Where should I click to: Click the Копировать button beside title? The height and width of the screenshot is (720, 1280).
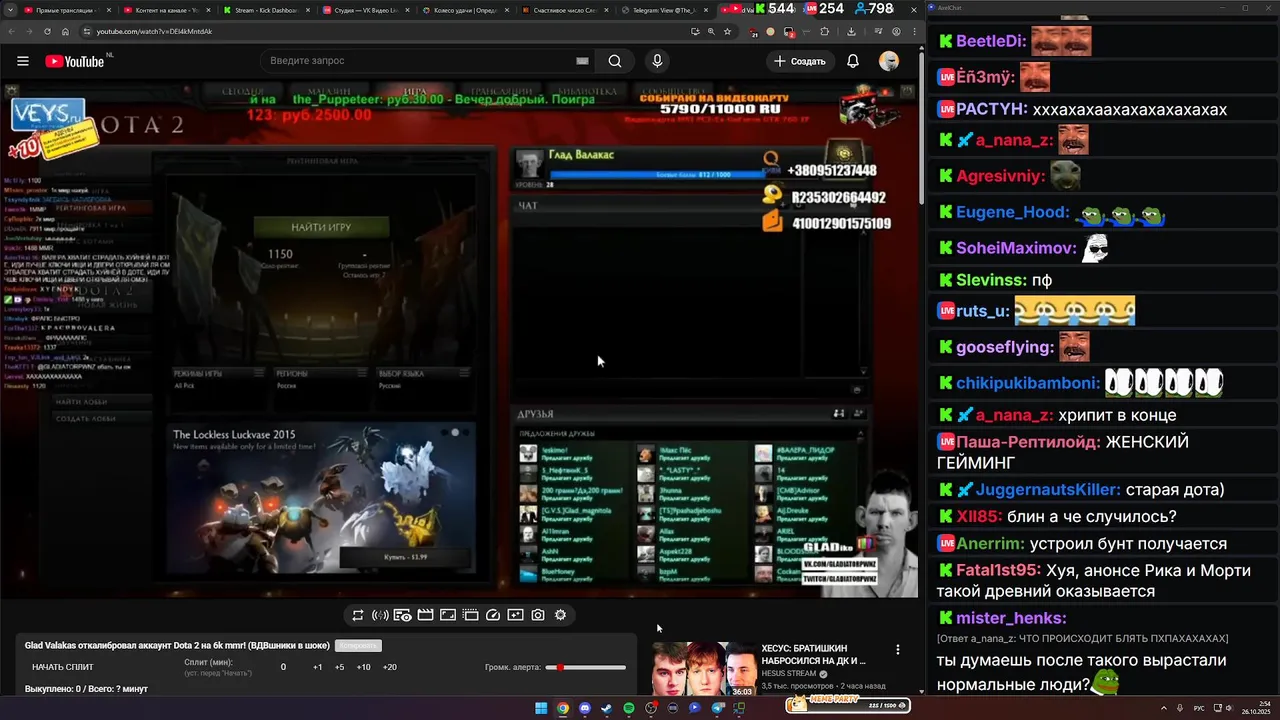(x=358, y=646)
